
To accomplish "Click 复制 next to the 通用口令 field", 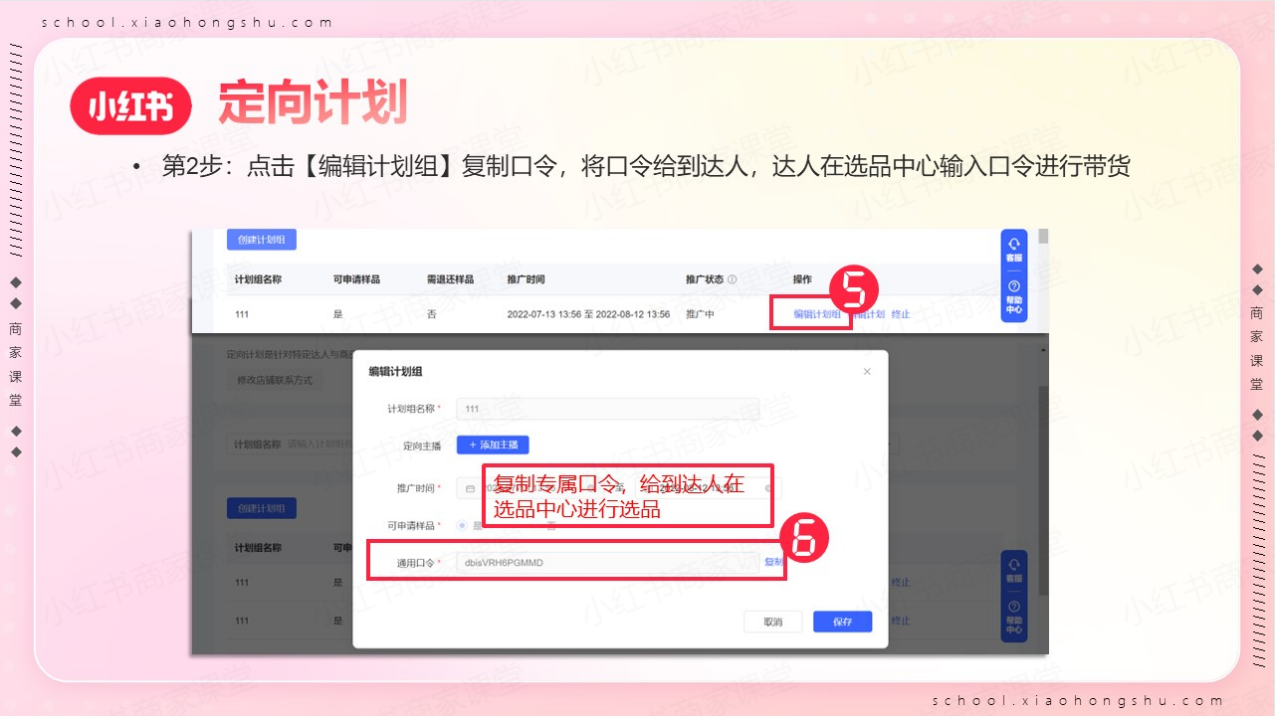I will (x=773, y=563).
